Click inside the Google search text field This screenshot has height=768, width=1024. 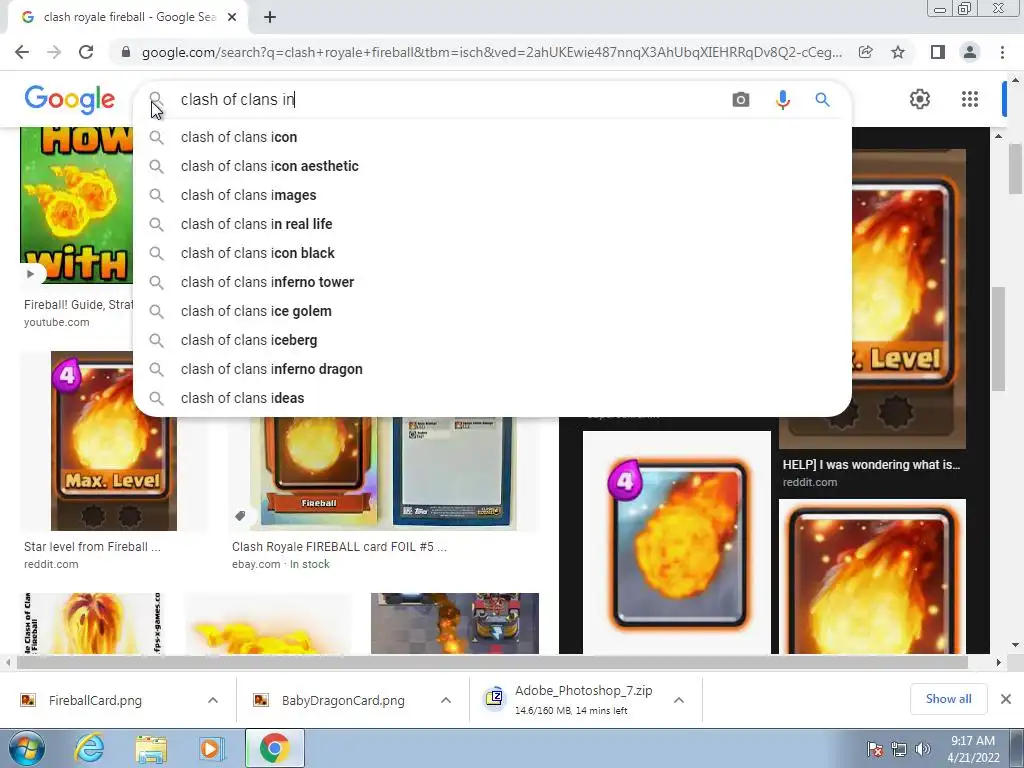tap(451, 99)
